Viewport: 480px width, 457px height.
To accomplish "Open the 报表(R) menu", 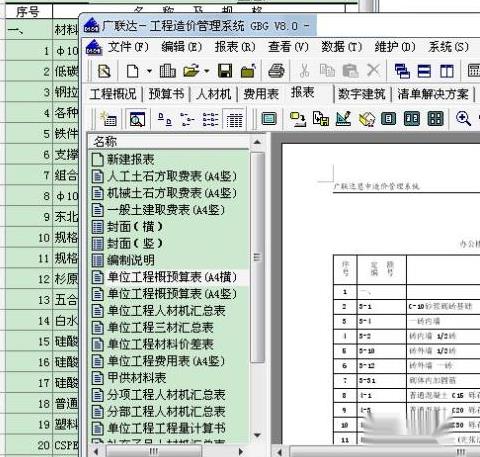I will pyautogui.click(x=235, y=47).
